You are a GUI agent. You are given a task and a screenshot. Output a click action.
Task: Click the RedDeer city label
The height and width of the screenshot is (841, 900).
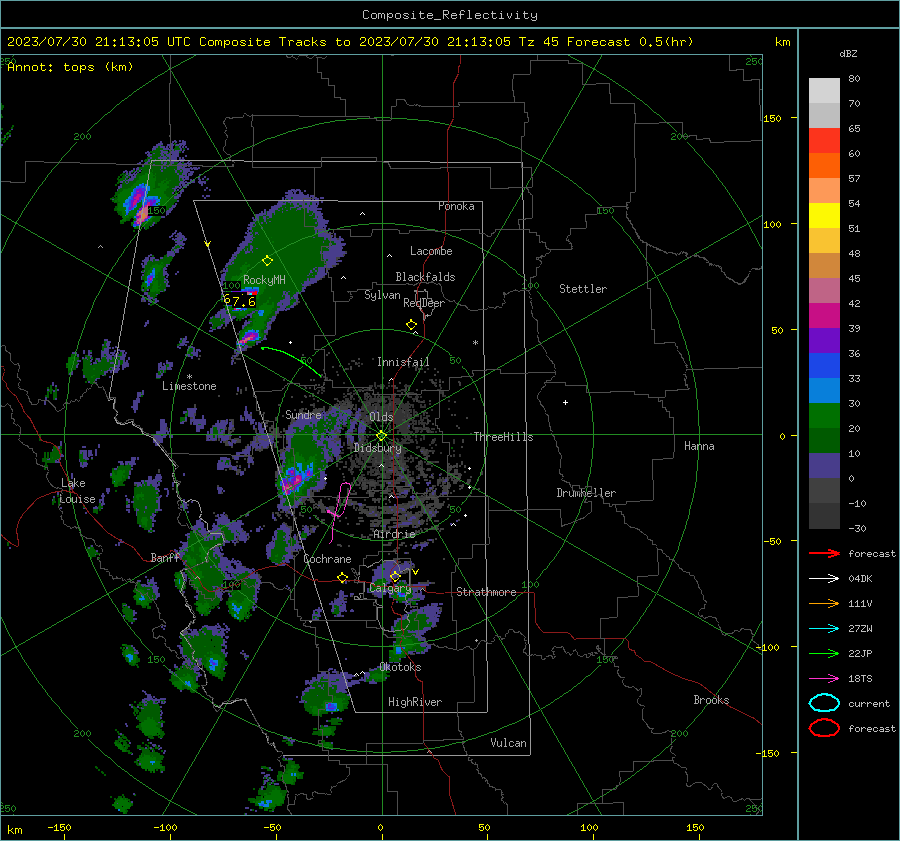click(x=424, y=303)
